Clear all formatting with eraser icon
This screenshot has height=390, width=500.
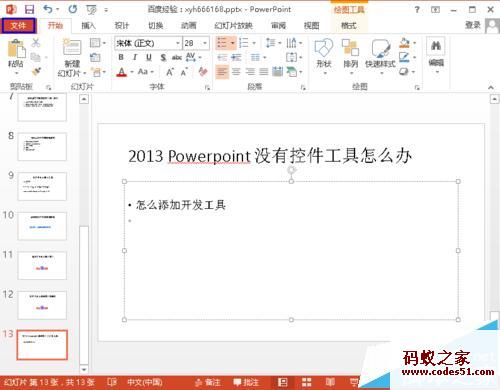coord(203,72)
